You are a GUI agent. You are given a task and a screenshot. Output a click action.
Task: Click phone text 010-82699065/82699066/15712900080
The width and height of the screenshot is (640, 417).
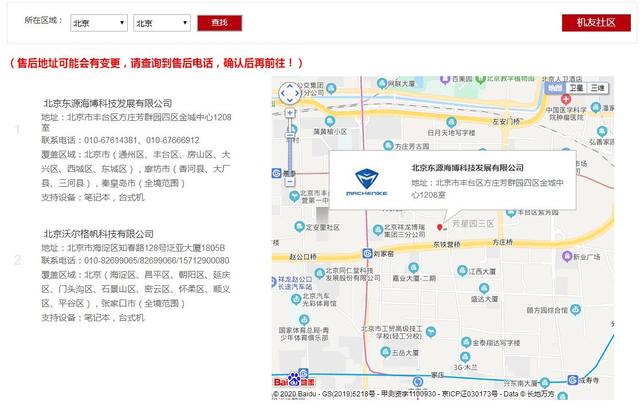(x=157, y=260)
